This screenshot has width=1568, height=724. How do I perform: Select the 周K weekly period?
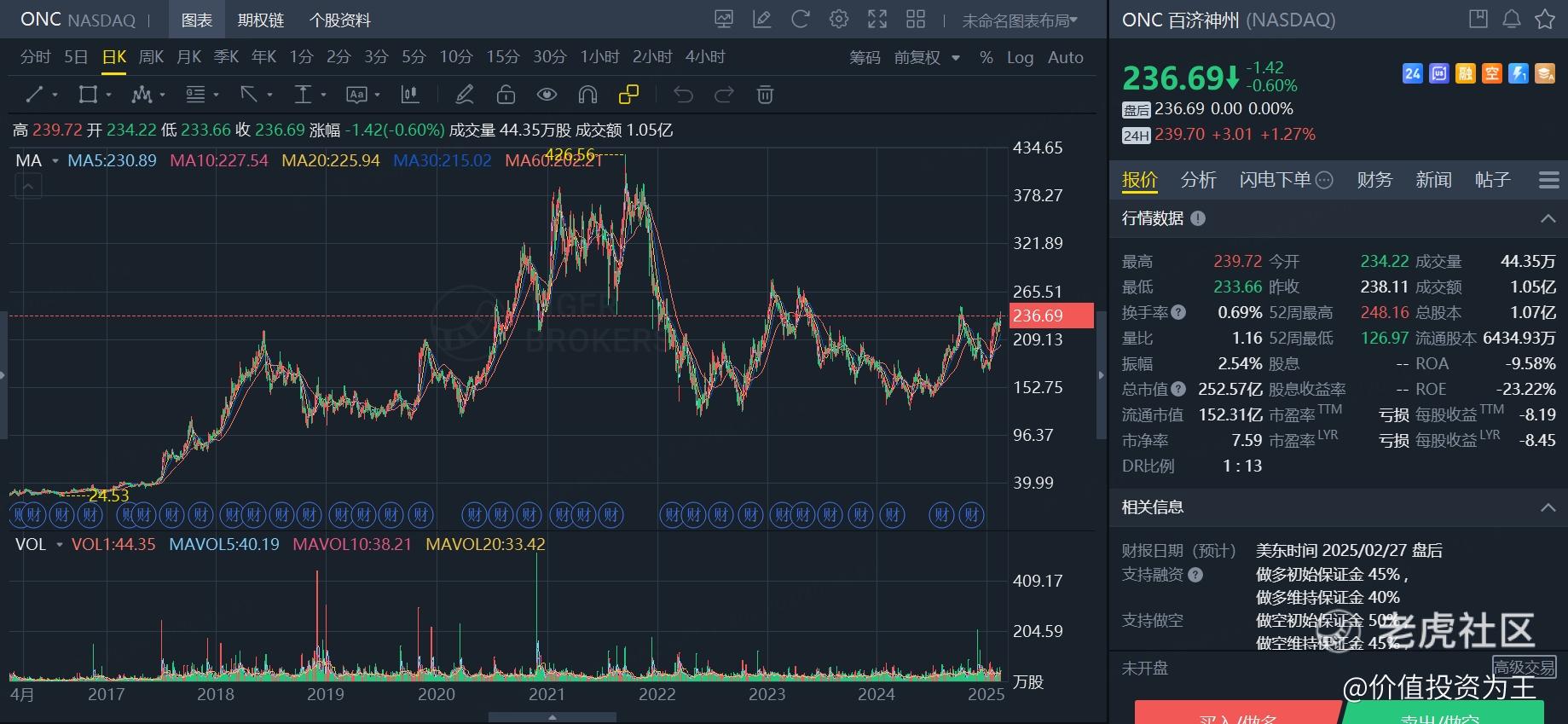click(x=151, y=57)
